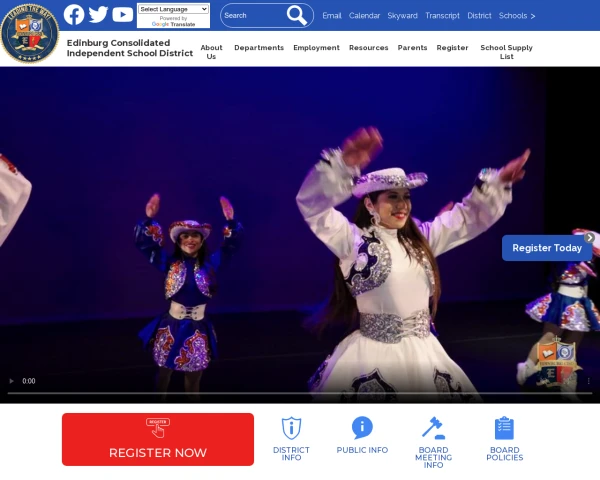Image resolution: width=600 pixels, height=480 pixels.
Task: Open the Email link
Action: click(x=332, y=16)
